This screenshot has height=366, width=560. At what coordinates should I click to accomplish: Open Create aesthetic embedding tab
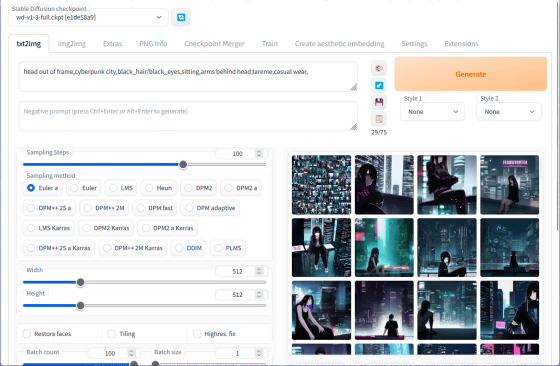coord(340,44)
